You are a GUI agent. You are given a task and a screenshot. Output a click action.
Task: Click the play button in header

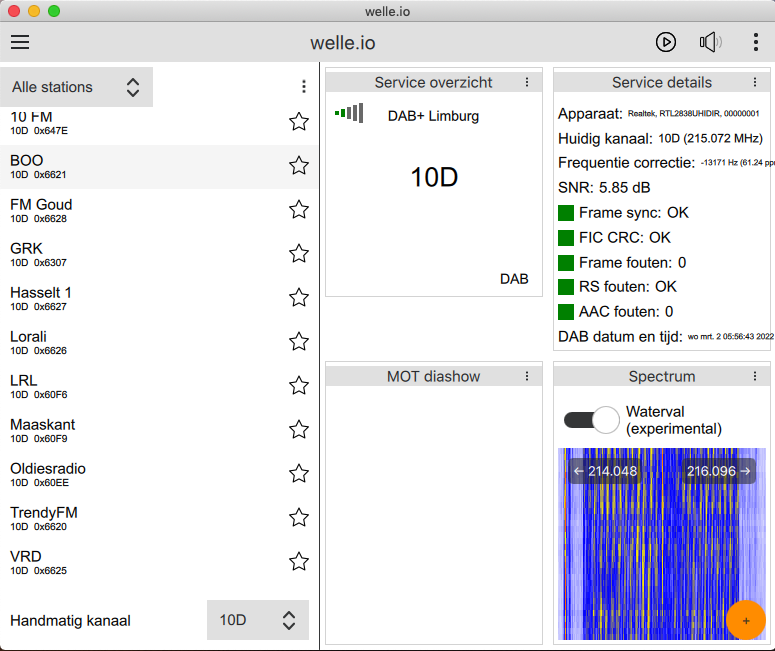tap(666, 42)
